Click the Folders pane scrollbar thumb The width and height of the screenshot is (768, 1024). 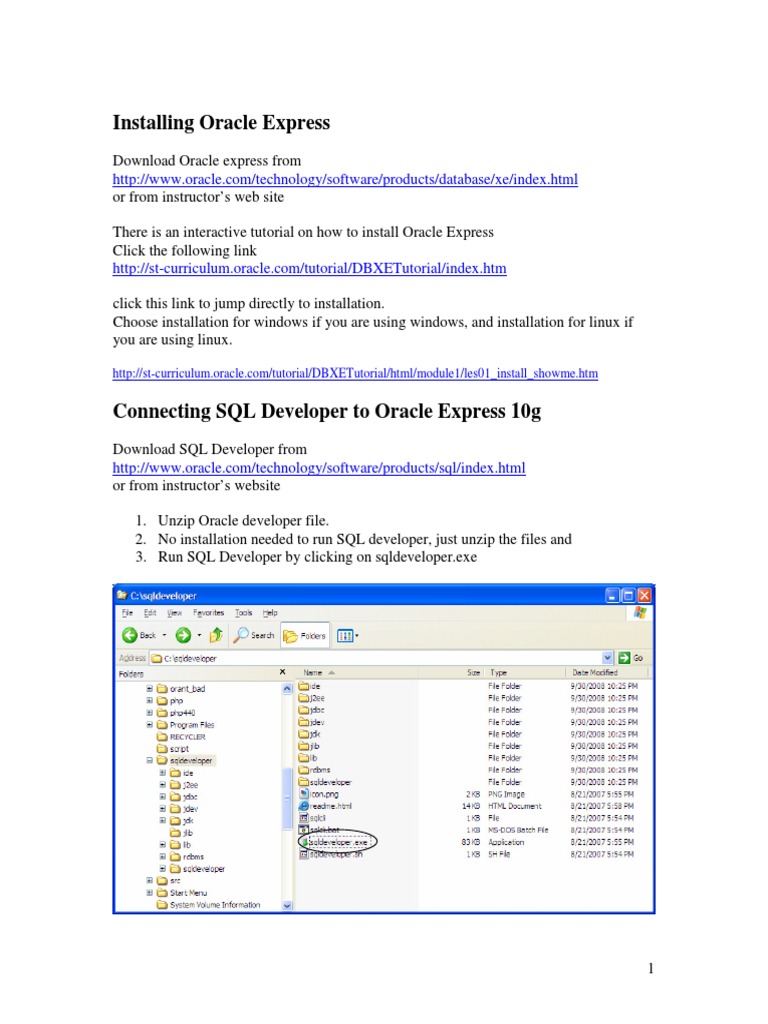[287, 798]
